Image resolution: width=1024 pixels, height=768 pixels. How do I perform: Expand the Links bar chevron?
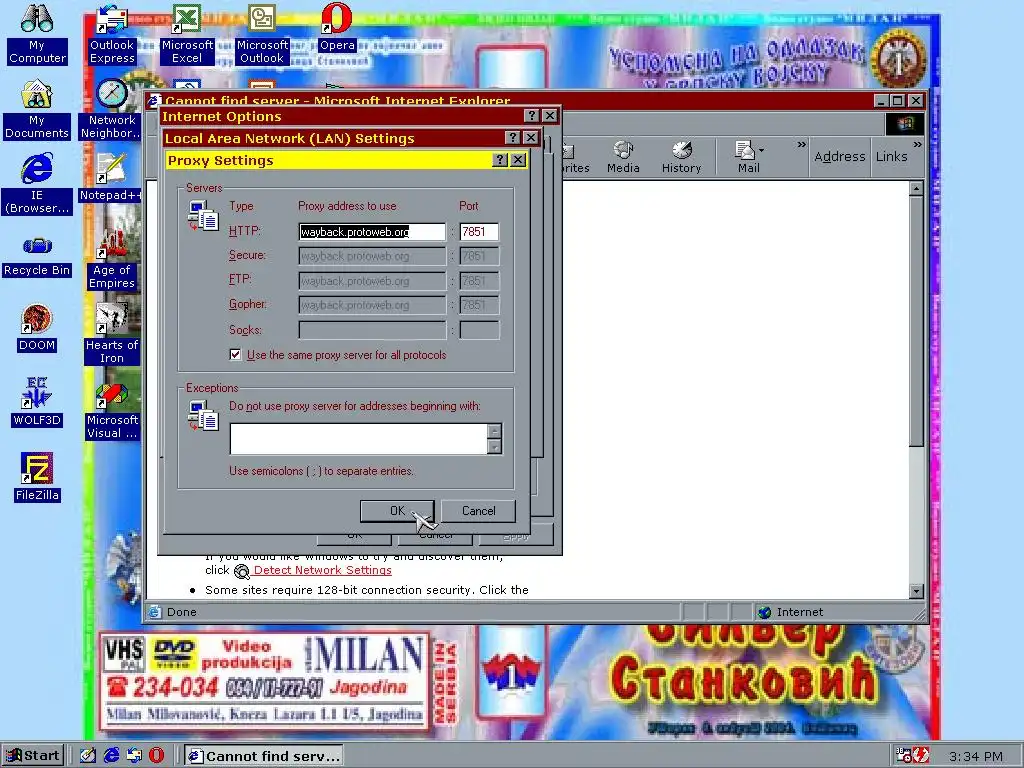click(x=918, y=144)
